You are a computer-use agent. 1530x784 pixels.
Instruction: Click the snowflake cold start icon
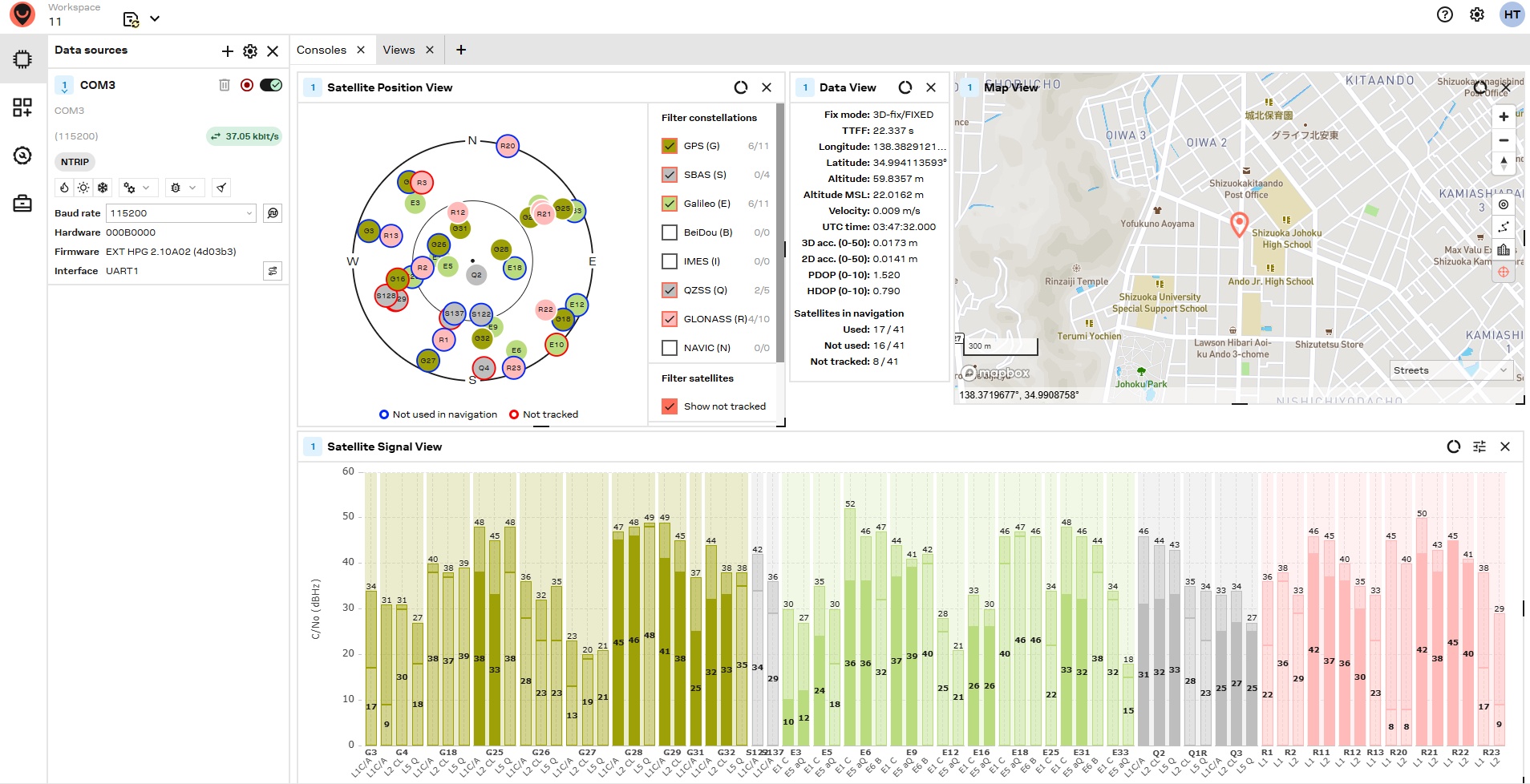click(x=103, y=188)
